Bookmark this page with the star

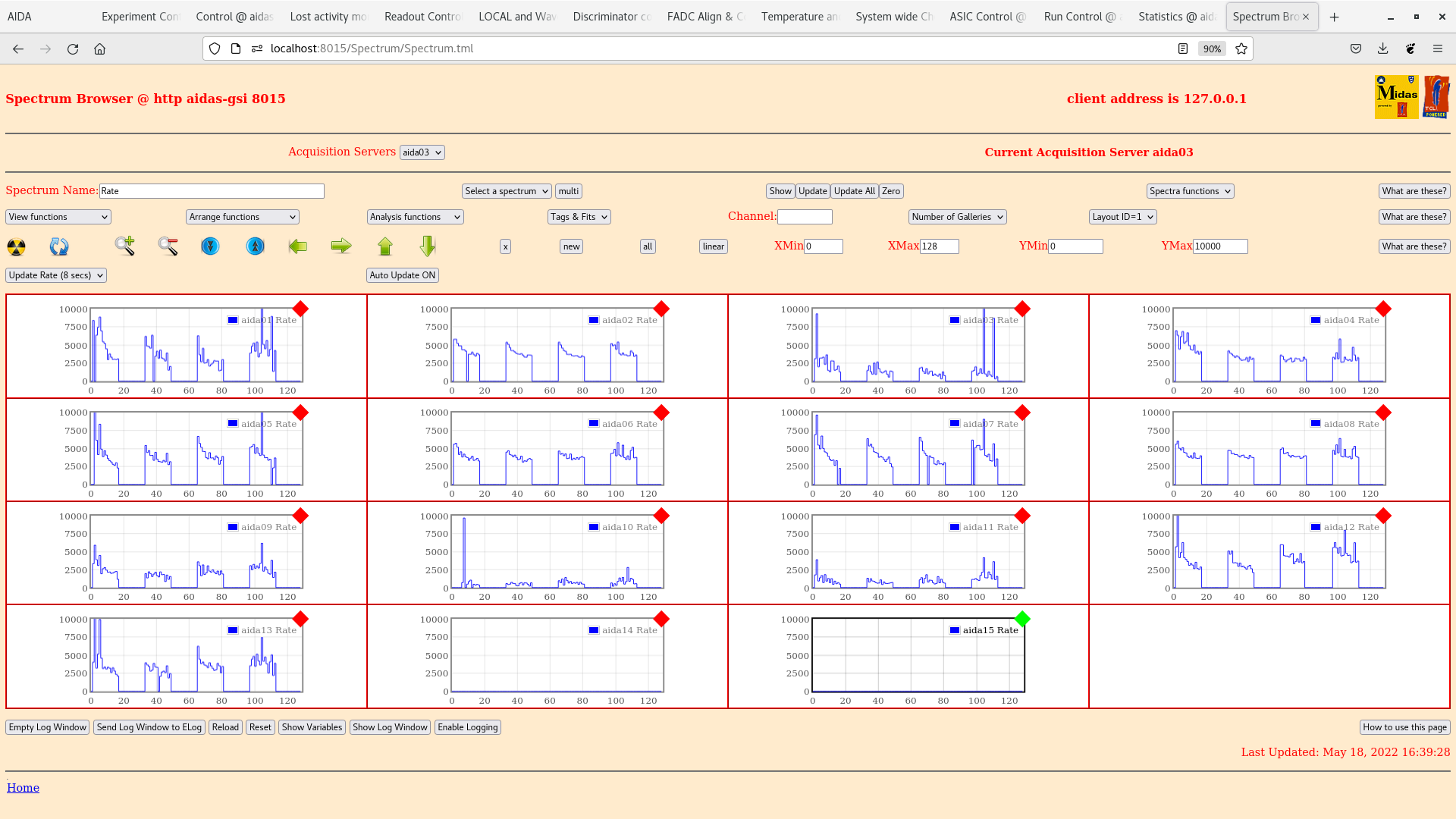pyautogui.click(x=1241, y=49)
